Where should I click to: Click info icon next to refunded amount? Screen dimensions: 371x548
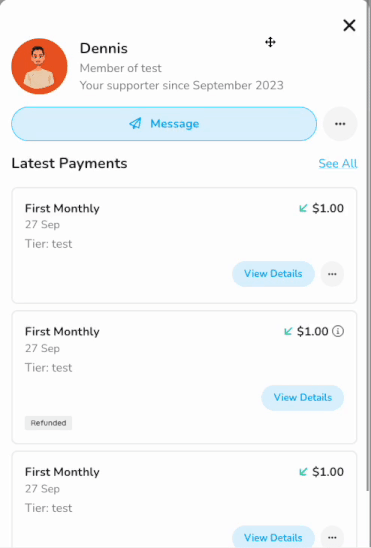tap(338, 331)
